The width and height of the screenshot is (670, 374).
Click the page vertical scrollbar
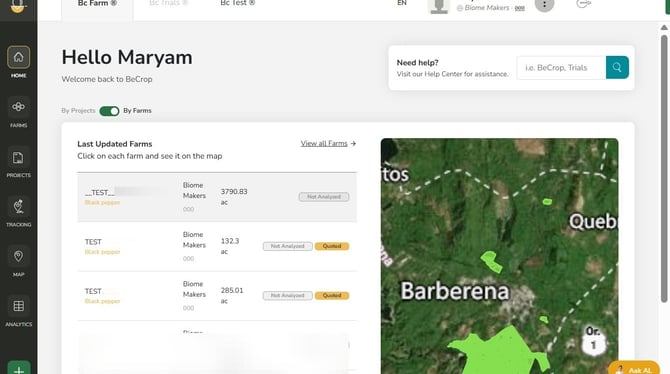pyautogui.click(x=664, y=168)
